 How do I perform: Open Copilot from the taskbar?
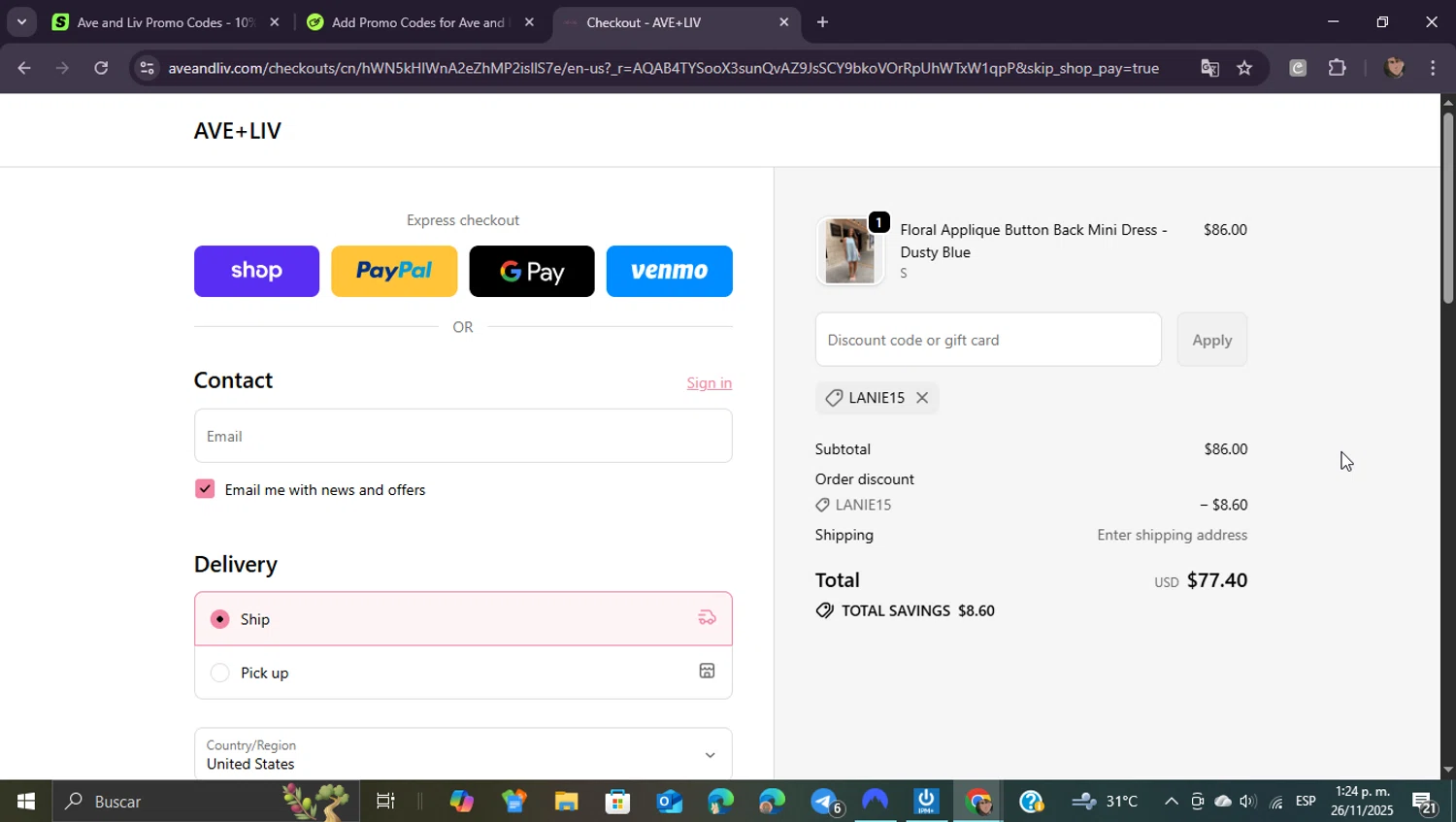click(x=462, y=802)
